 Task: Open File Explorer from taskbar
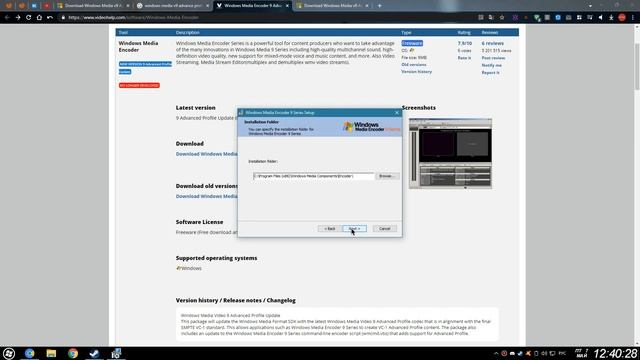(51, 353)
